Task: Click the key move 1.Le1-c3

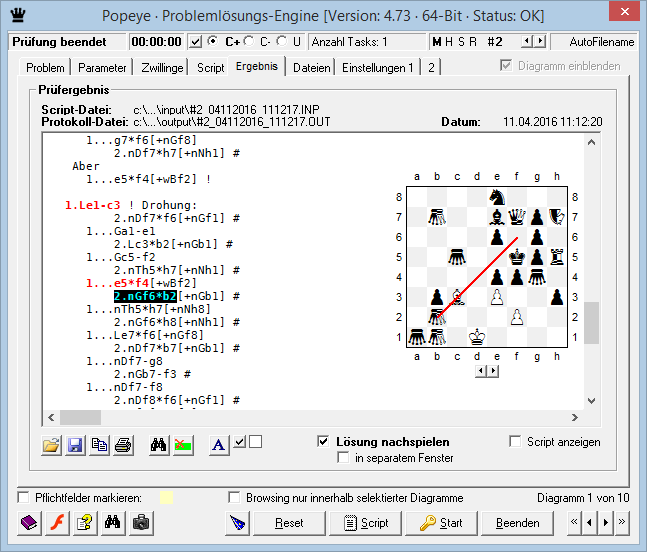Action: point(93,205)
